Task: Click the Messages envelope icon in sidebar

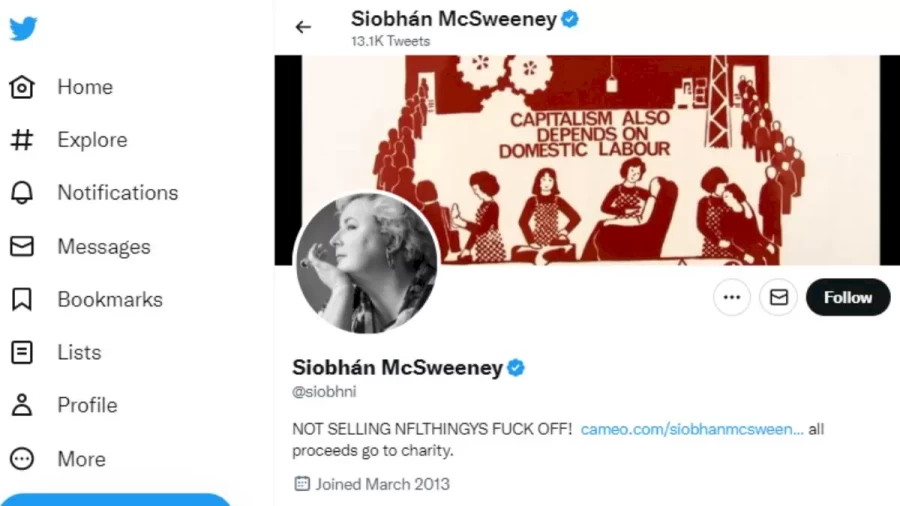Action: (22, 246)
